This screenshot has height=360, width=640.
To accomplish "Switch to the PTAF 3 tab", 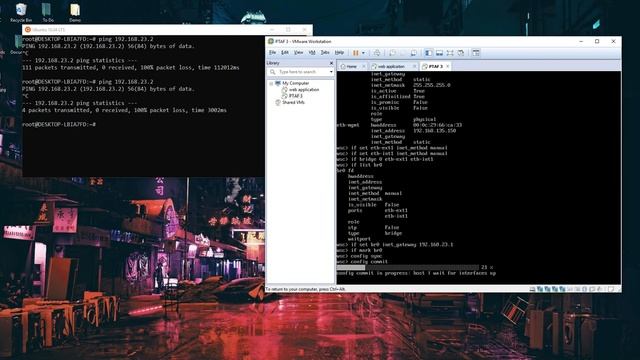I will [435, 66].
